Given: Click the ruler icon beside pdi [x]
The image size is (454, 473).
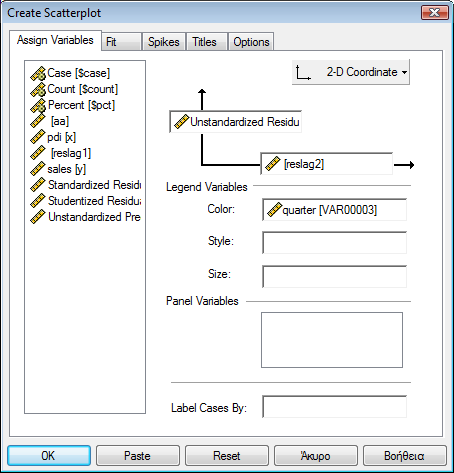Looking at the screenshot, I should coord(38,137).
